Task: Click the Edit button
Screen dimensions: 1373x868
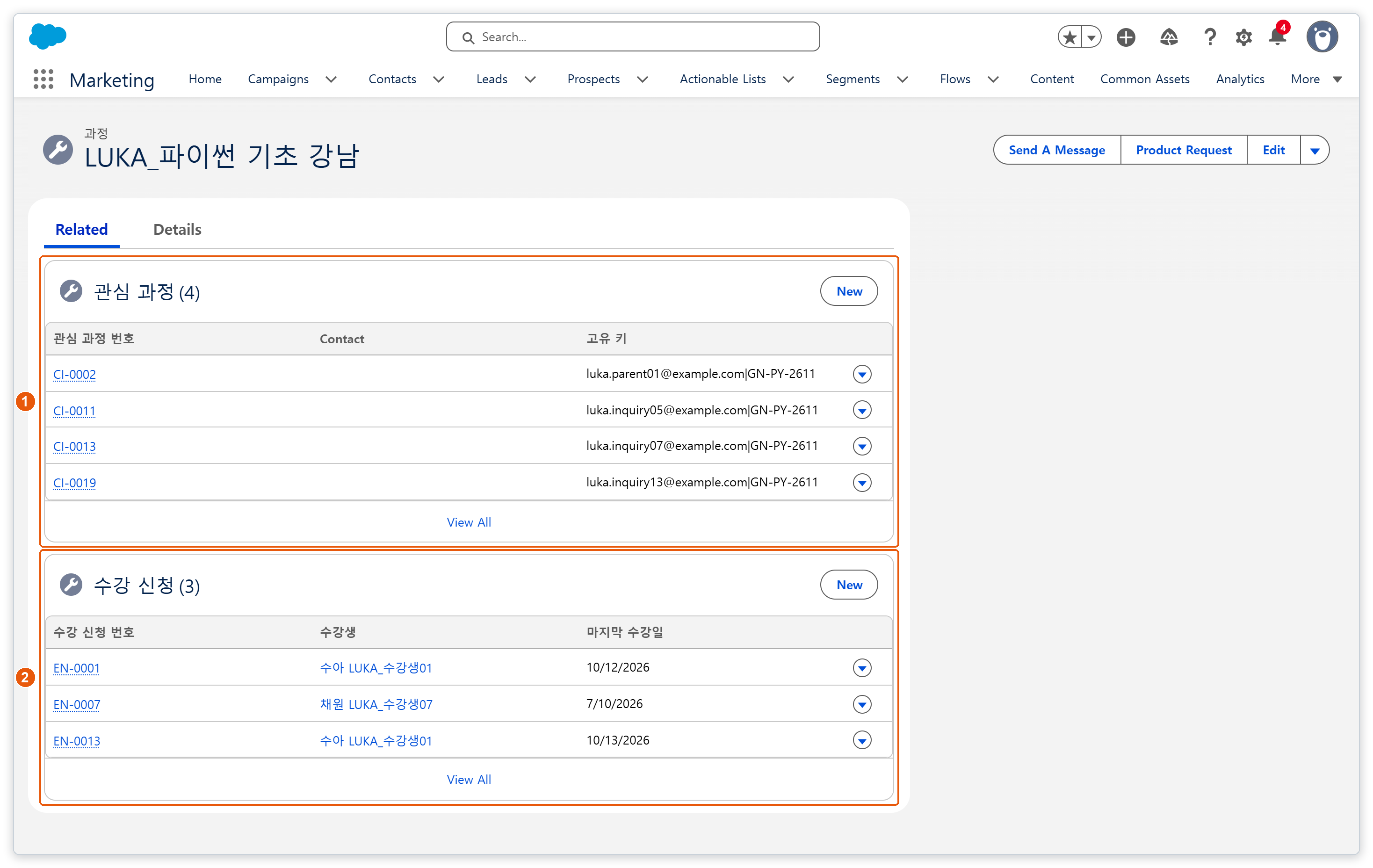Action: 1273,150
